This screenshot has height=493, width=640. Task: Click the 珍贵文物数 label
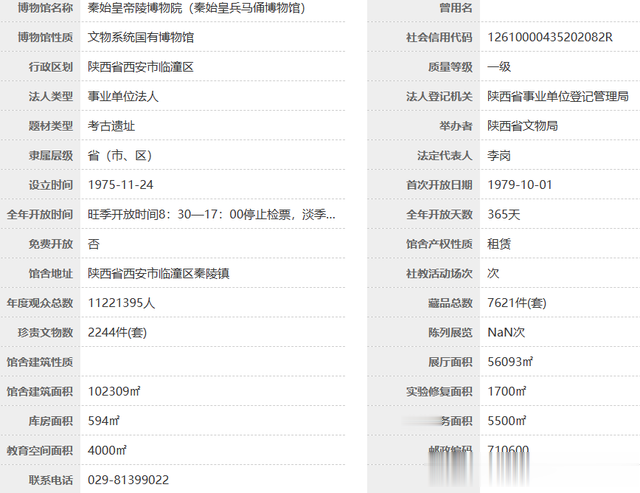point(45,333)
